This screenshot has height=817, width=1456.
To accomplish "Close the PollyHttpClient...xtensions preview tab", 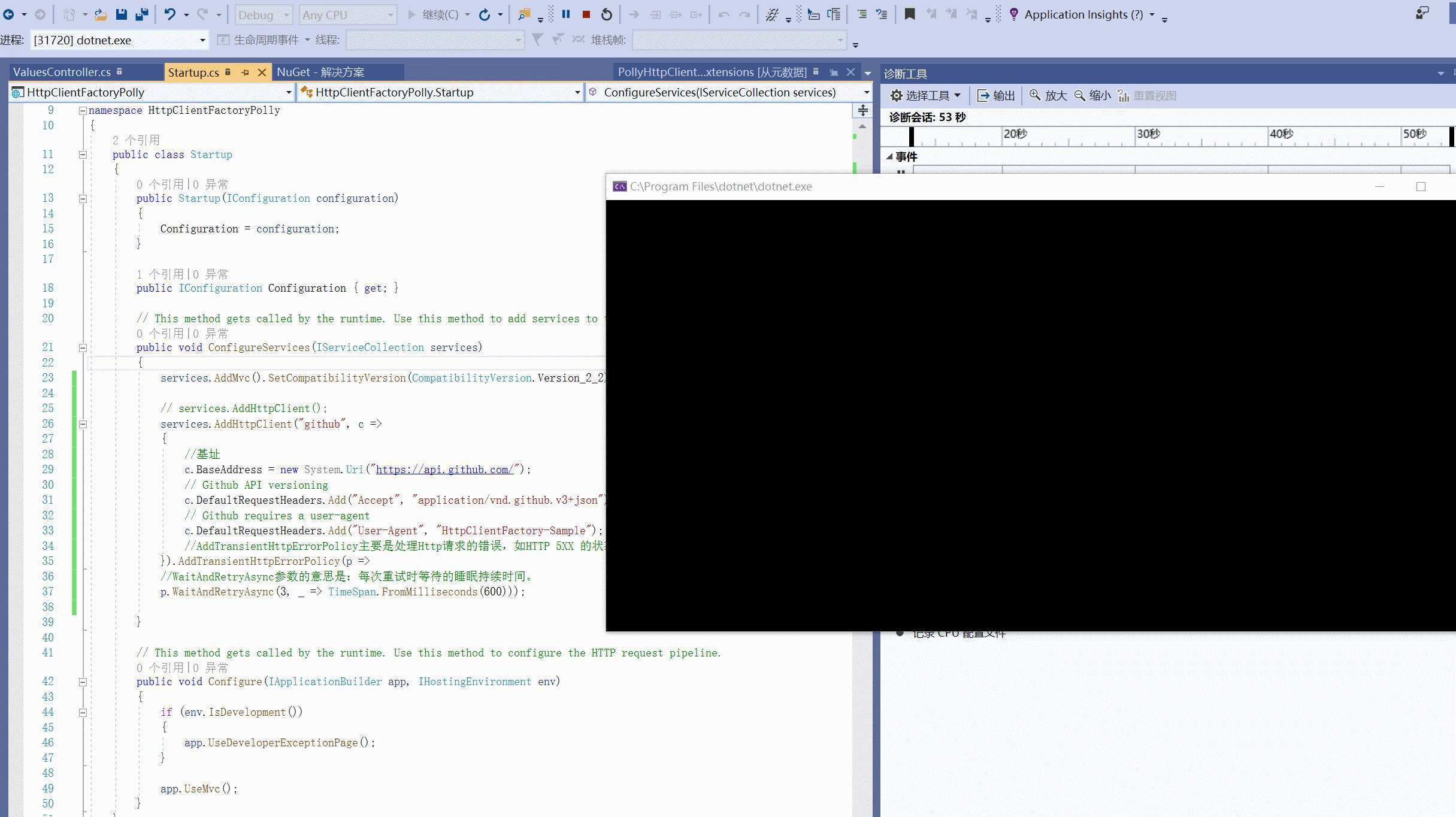I will coord(850,72).
